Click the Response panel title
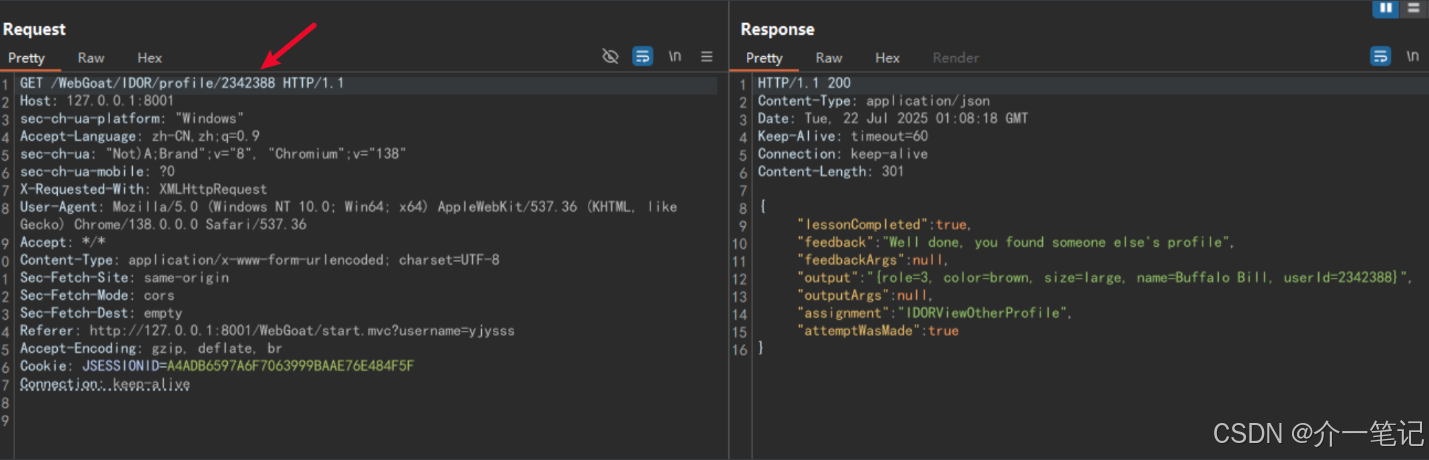 tap(777, 30)
